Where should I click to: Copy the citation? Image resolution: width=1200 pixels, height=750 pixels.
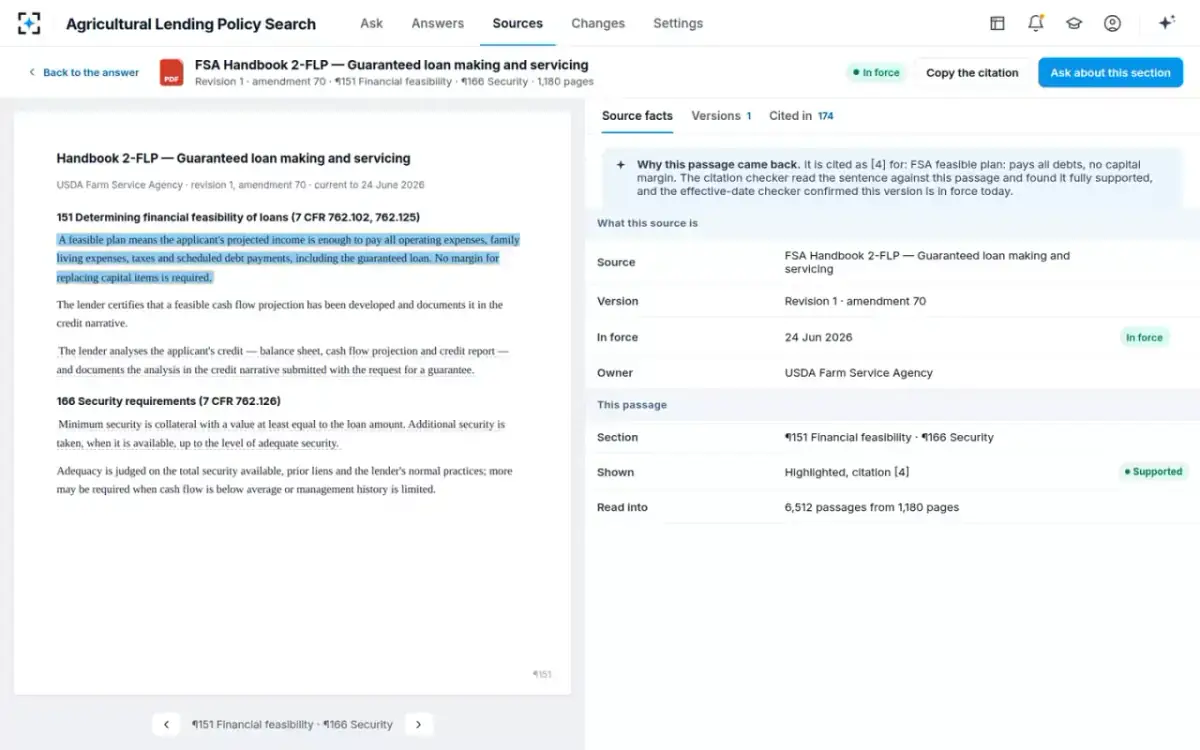pyautogui.click(x=972, y=72)
